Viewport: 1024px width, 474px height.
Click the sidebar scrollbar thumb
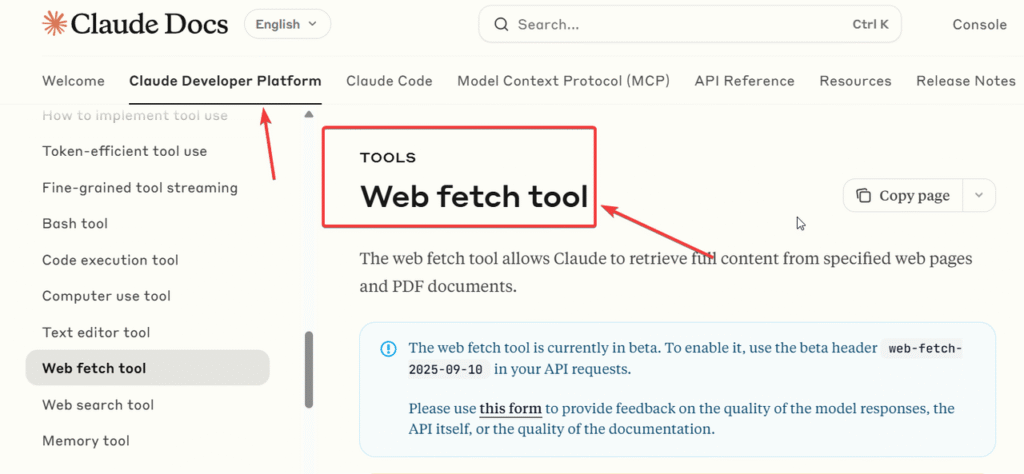coord(309,370)
